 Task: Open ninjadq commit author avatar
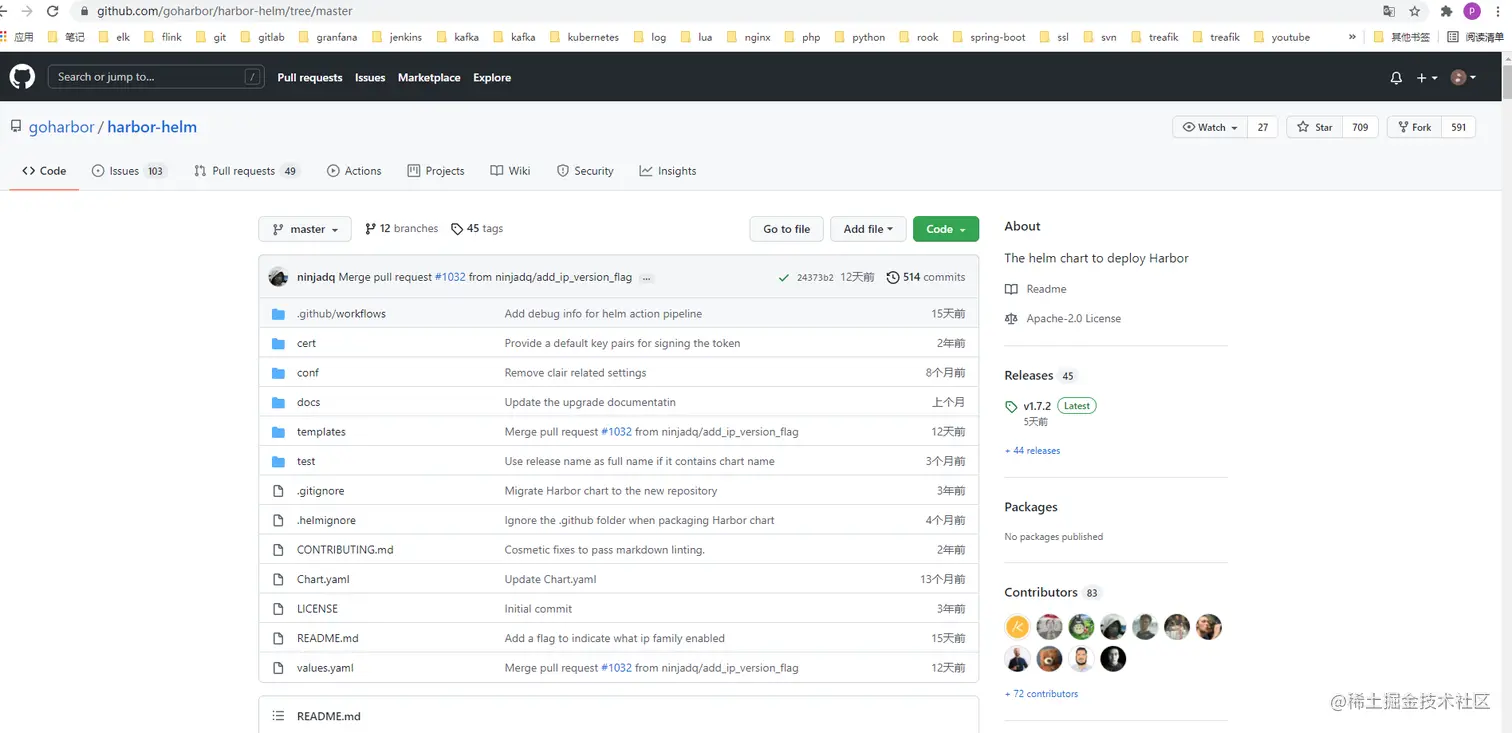tap(279, 277)
